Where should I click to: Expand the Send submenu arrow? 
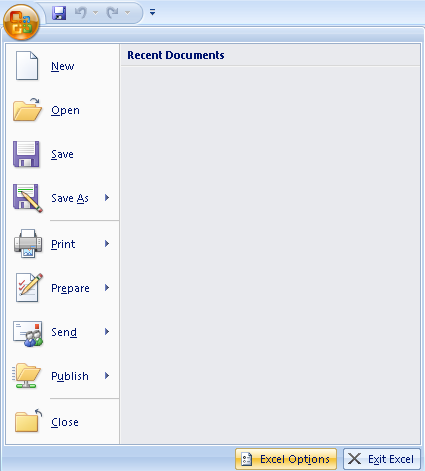[107, 331]
